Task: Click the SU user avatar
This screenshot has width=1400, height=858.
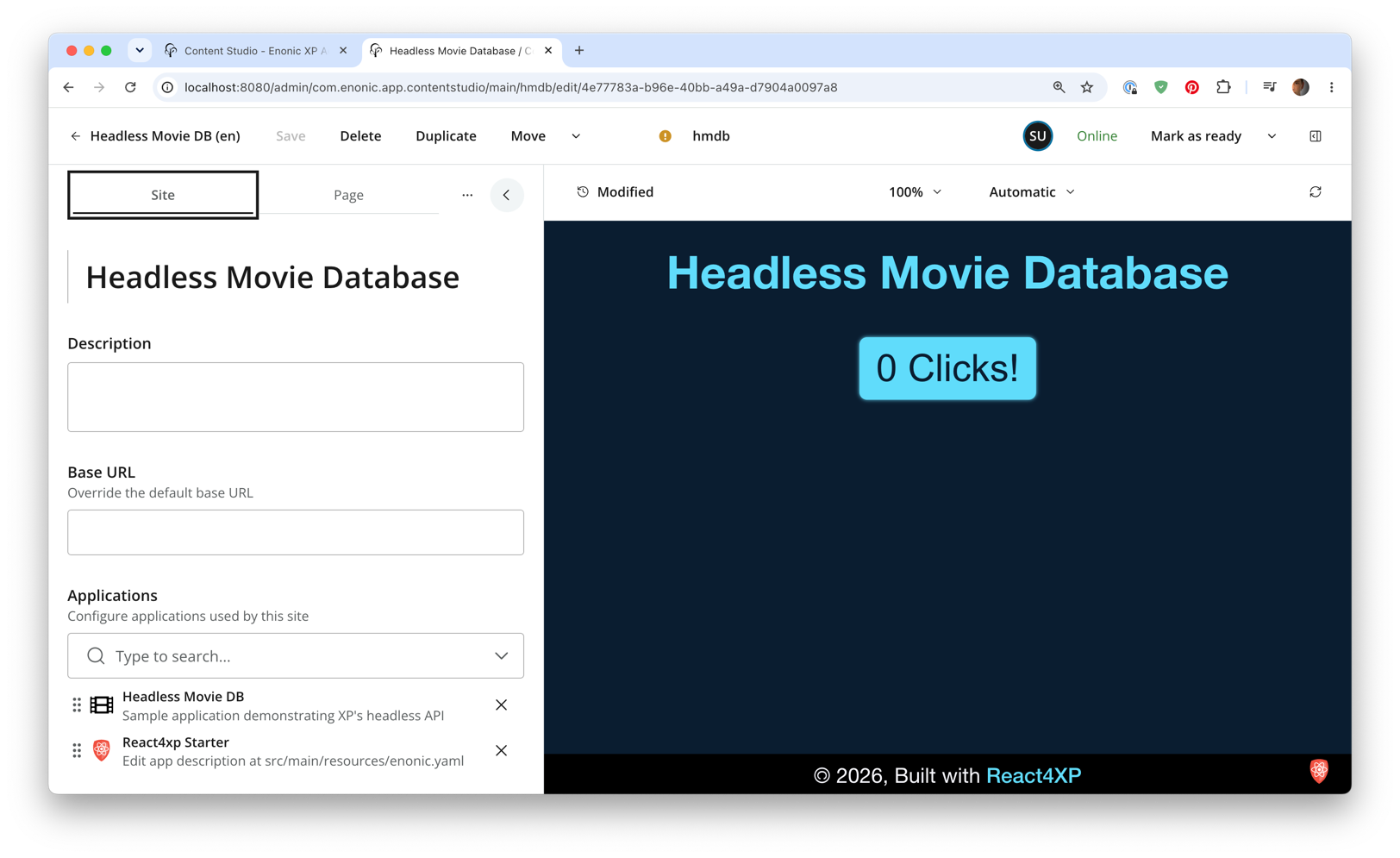Action: [1038, 136]
